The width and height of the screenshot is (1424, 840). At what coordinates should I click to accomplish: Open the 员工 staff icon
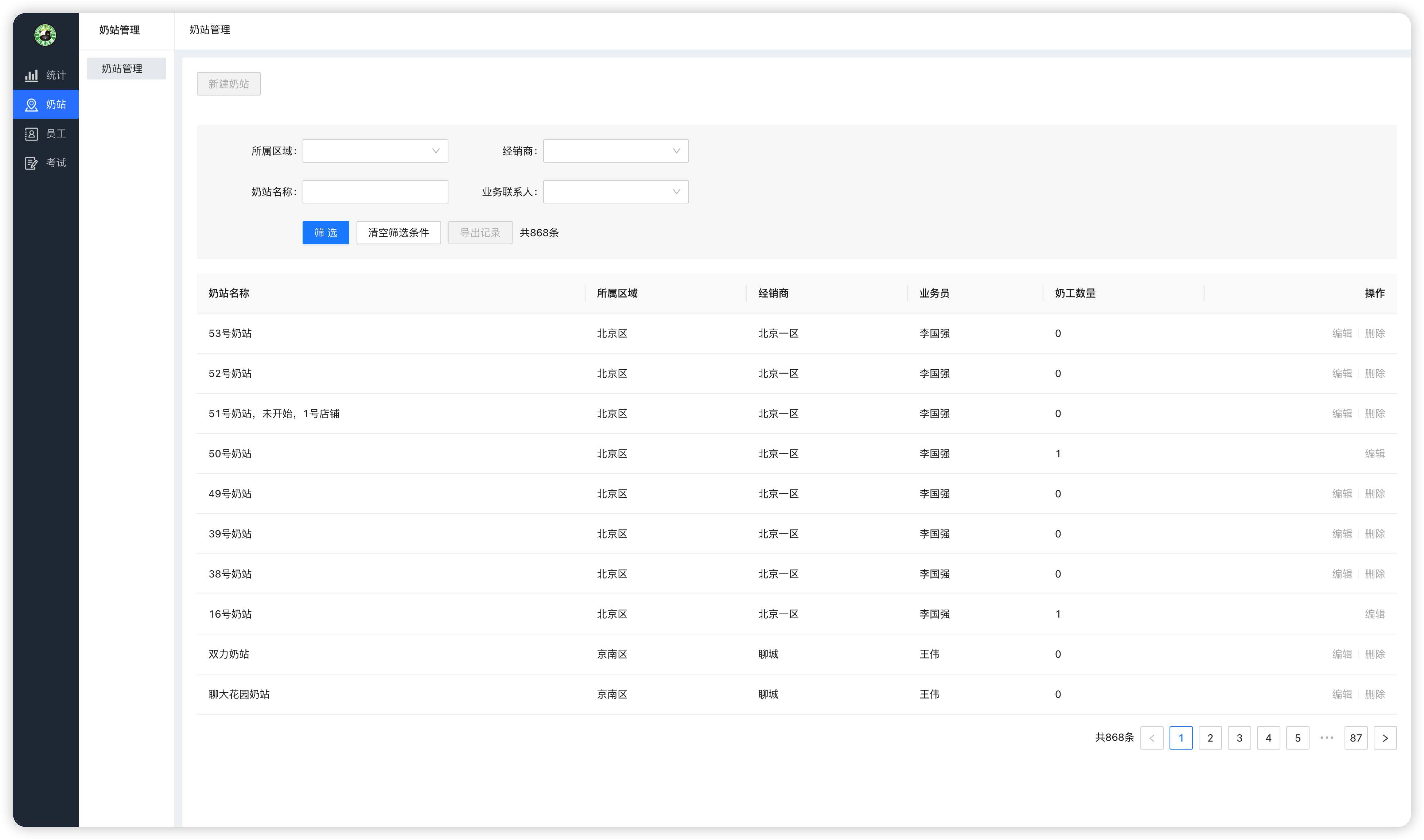pos(32,134)
